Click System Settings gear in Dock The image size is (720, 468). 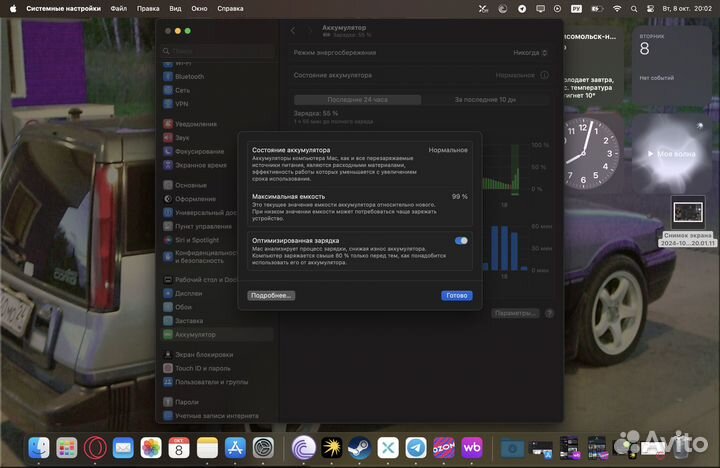(264, 448)
